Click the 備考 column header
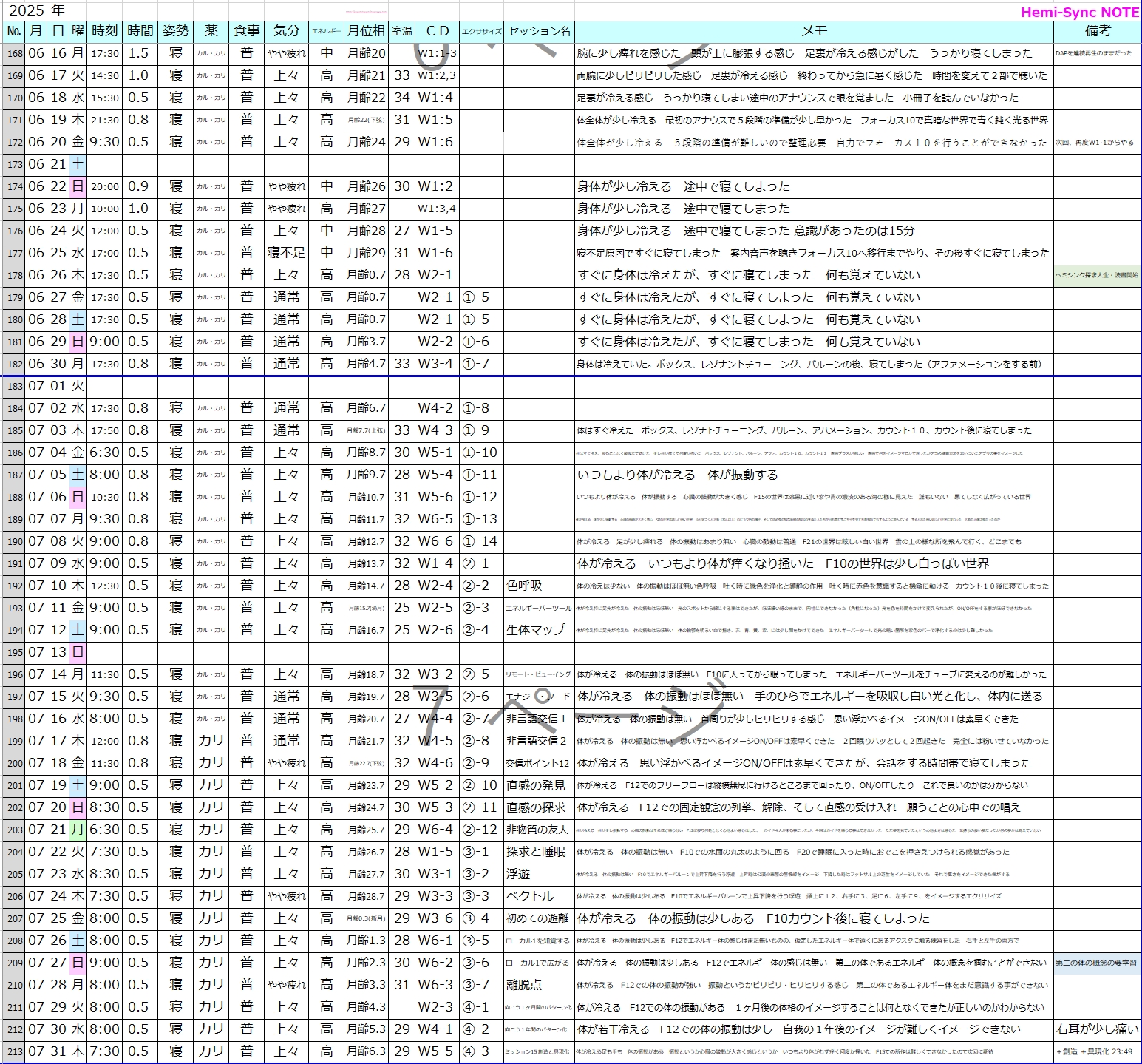1142x1064 pixels. (x=1098, y=31)
